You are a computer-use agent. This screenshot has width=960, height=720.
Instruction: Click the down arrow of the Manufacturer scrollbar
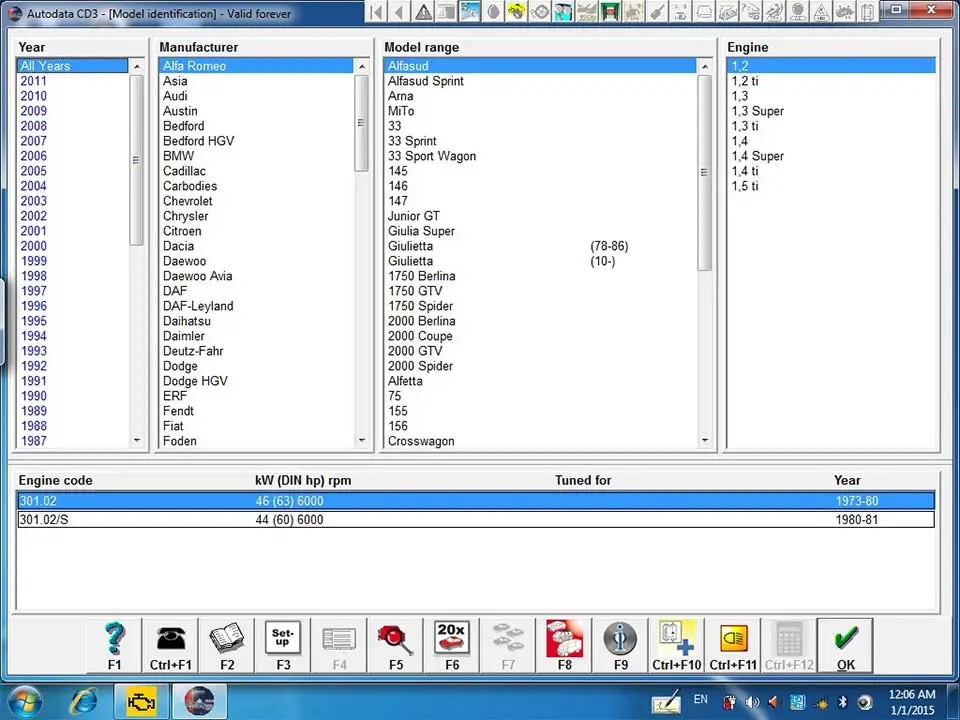361,441
